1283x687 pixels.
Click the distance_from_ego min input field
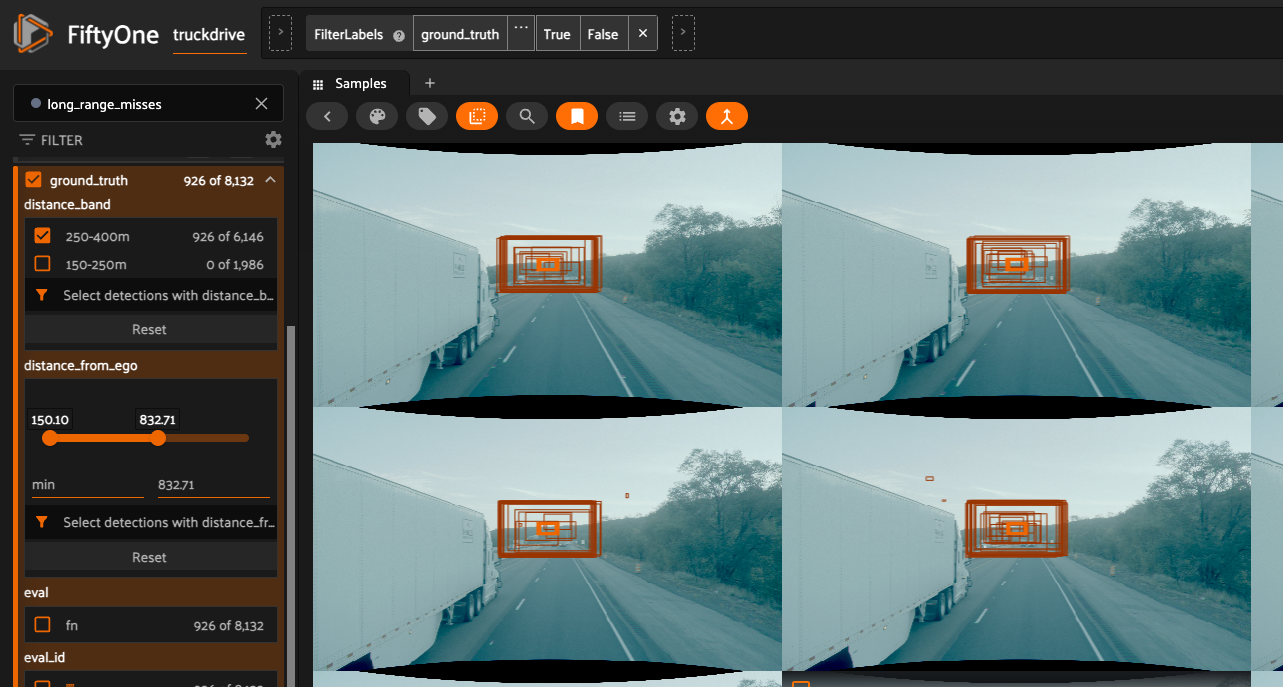pyautogui.click(x=88, y=485)
